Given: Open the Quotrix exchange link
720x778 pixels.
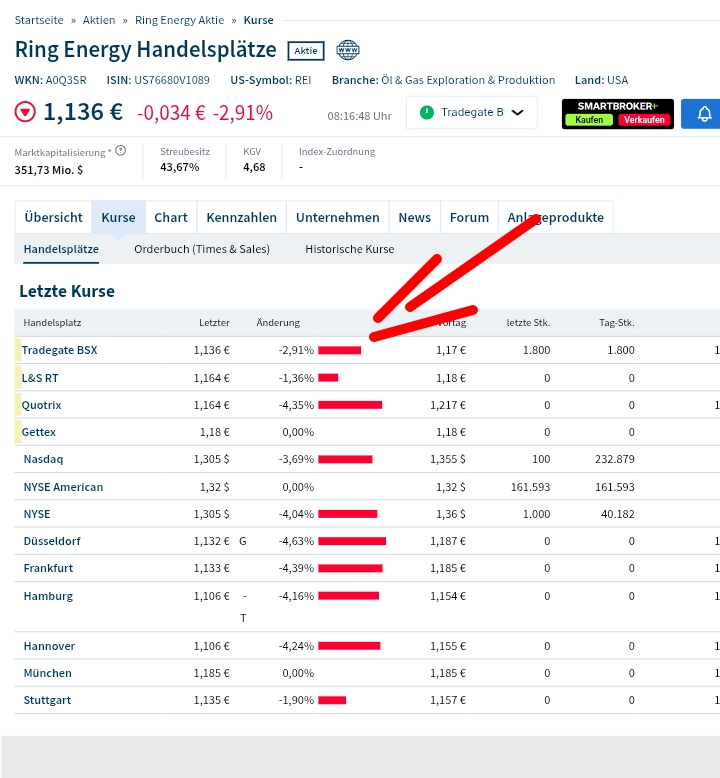Looking at the screenshot, I should pos(42,405).
